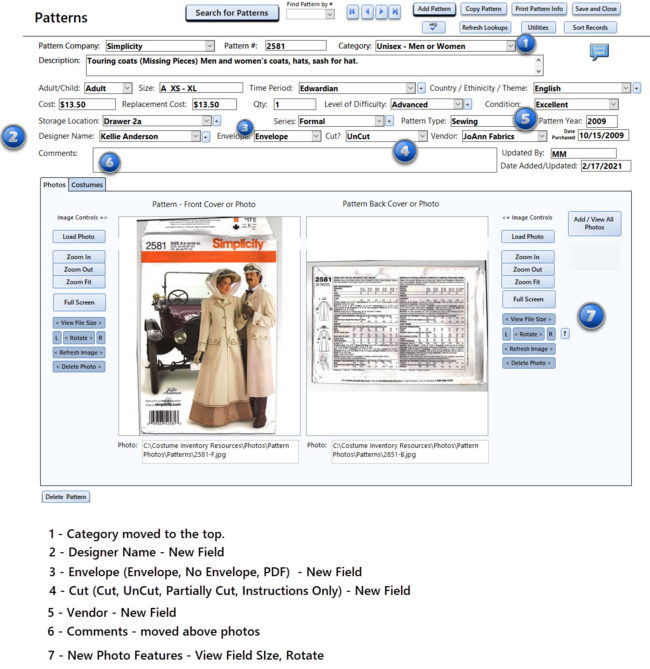This screenshot has width=650, height=669.
Task: Open the rotate help question mark
Action: pyautogui.click(x=565, y=334)
